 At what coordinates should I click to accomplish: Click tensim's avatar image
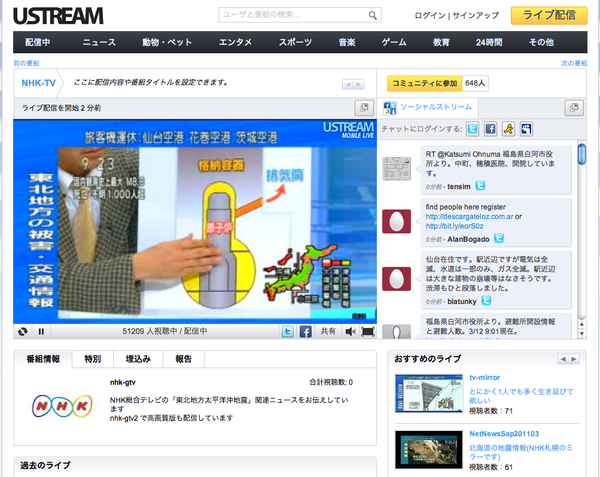point(396,168)
